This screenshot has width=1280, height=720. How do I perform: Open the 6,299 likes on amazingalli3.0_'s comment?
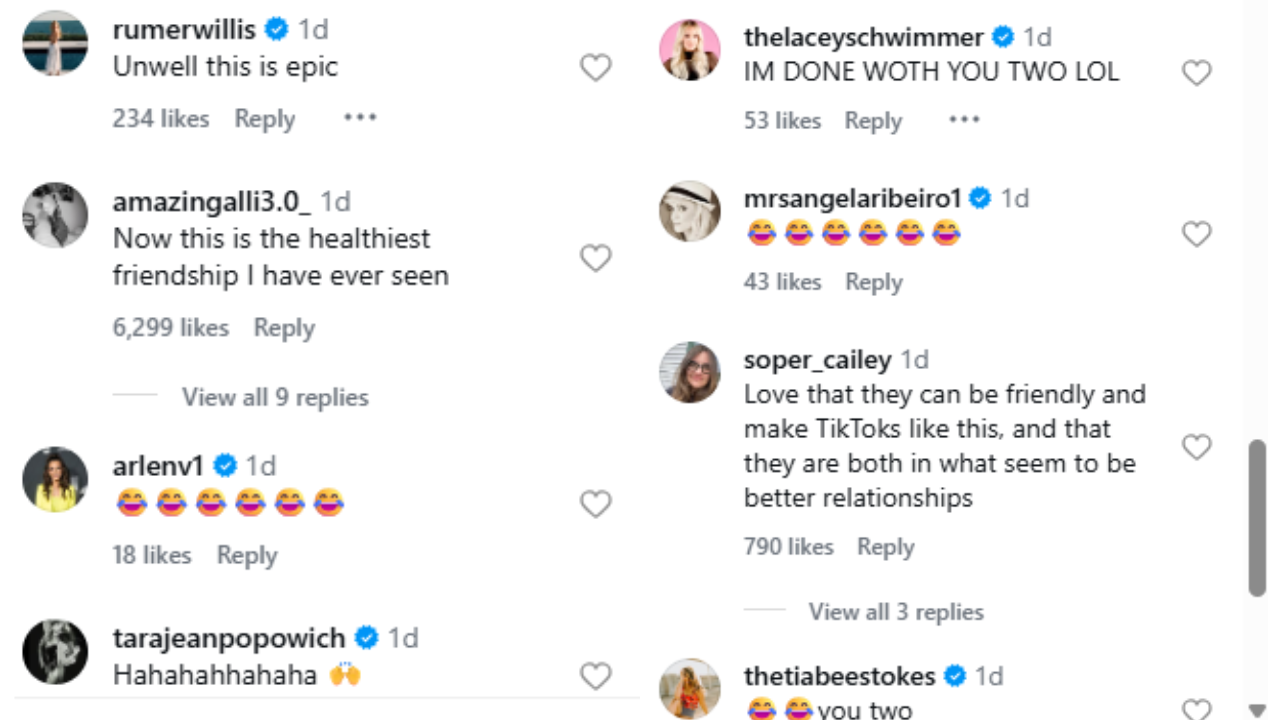point(170,328)
